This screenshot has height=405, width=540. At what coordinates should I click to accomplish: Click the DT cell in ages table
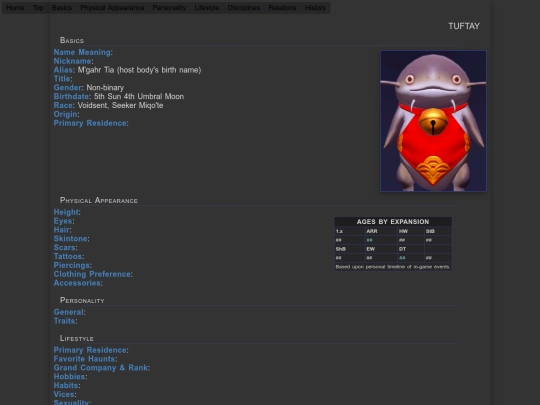pyautogui.click(x=411, y=249)
